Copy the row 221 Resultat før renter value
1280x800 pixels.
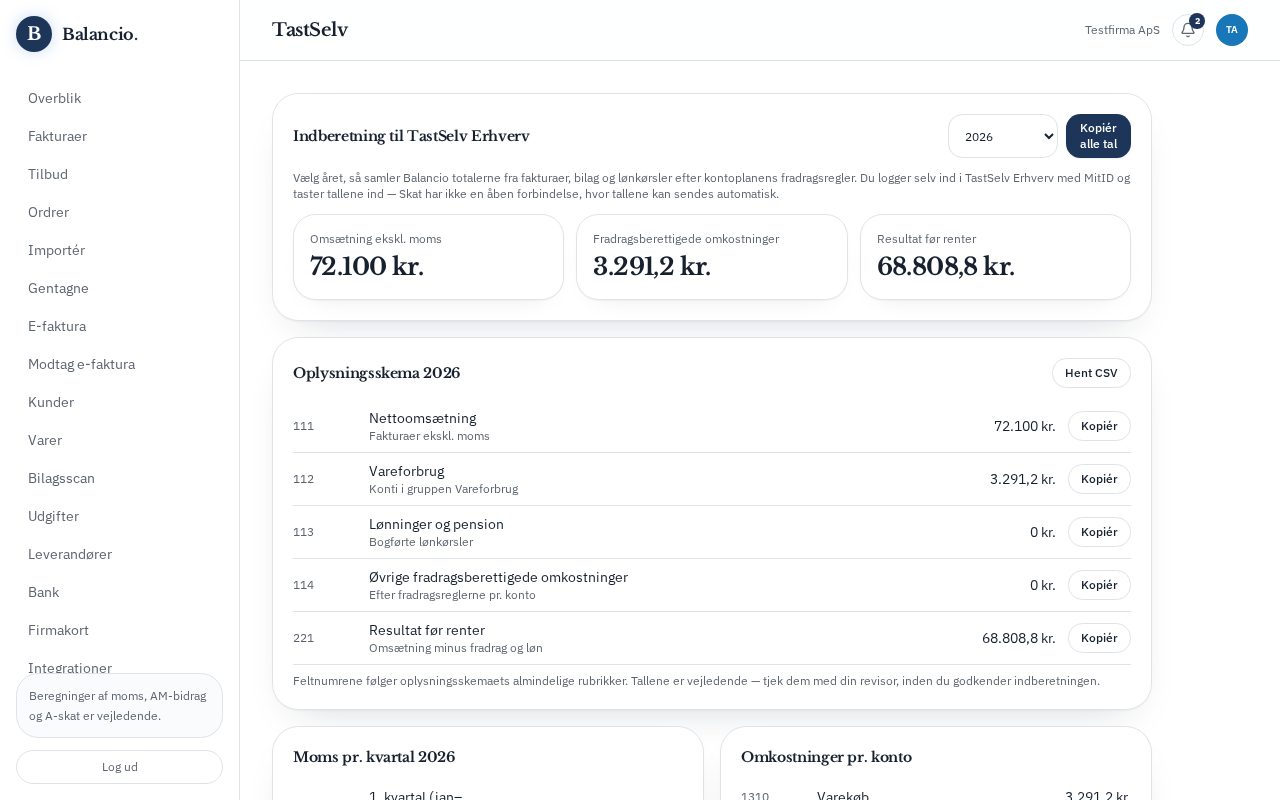[1099, 638]
